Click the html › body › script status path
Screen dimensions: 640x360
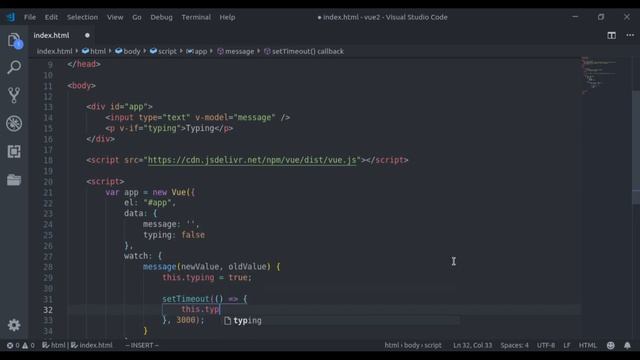[x=413, y=345]
